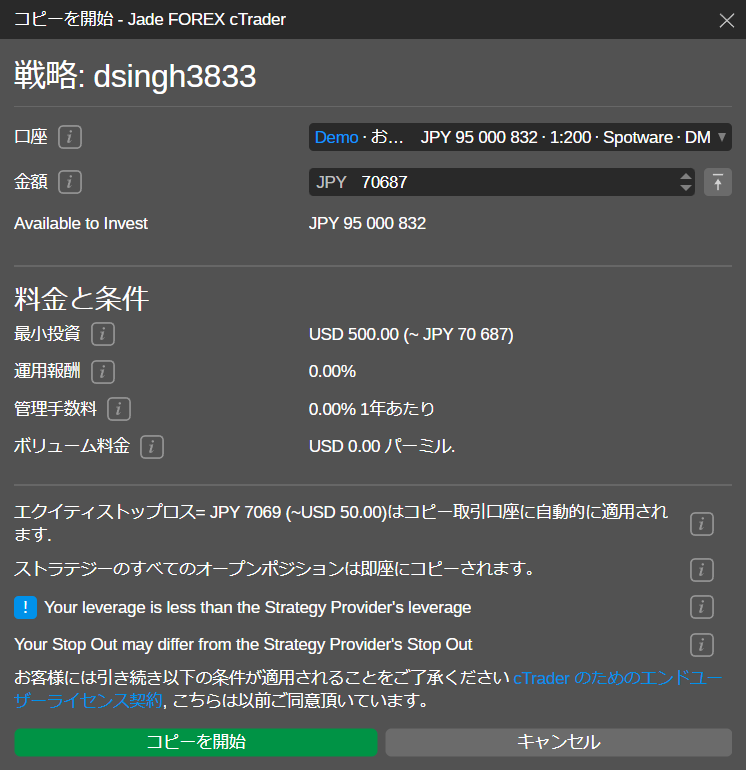This screenshot has height=770, width=746.
Task: Show info for Stop Out difference notice
Action: pyautogui.click(x=702, y=644)
